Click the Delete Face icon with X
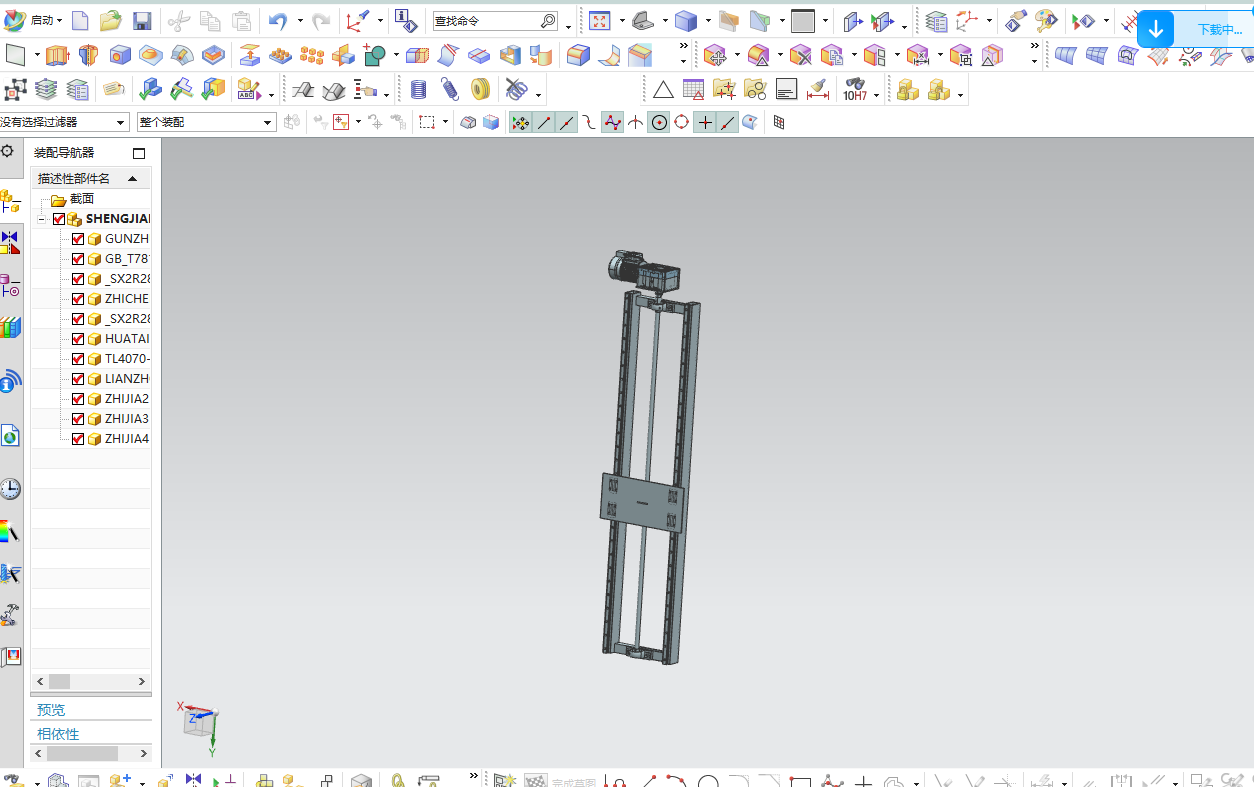 click(800, 55)
